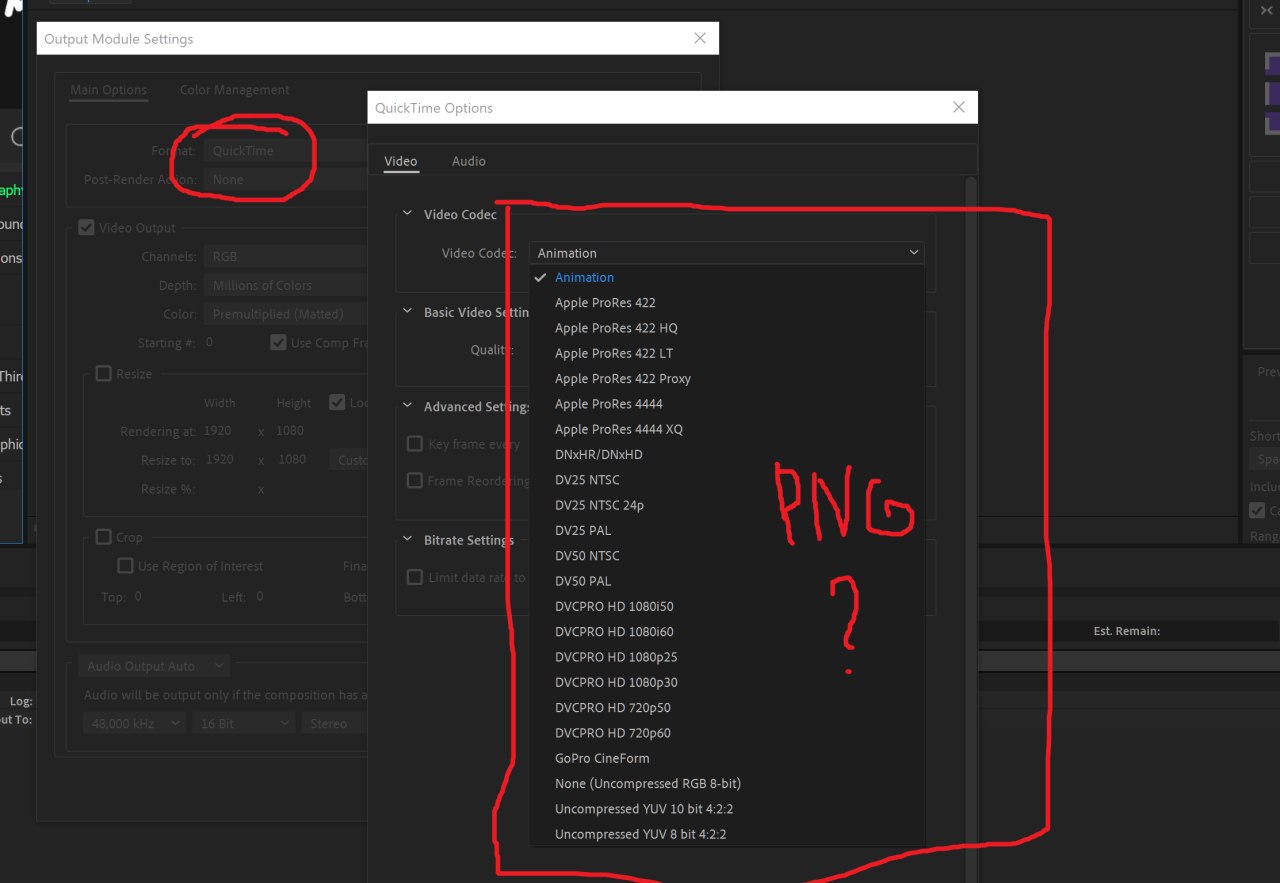
Task: Select None (Uncompressed RGB 8-bit) codec
Action: click(x=727, y=784)
